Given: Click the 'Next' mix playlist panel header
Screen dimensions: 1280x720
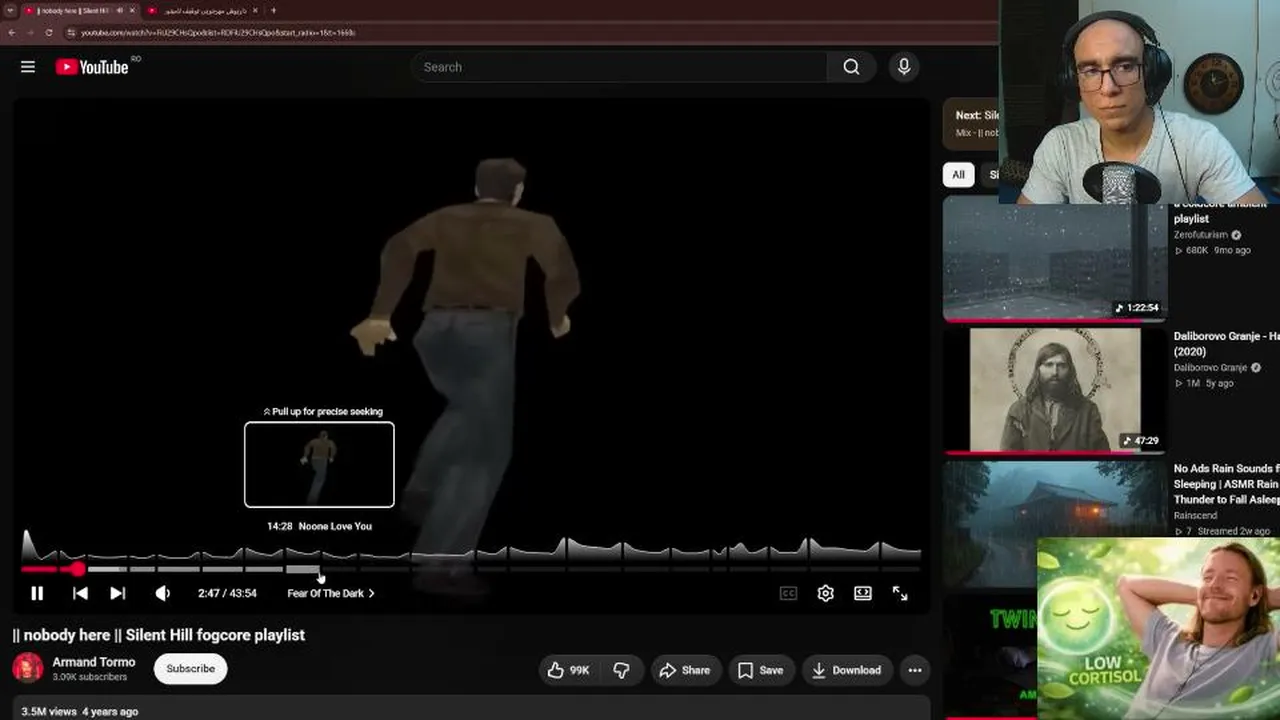Looking at the screenshot, I should (971, 123).
